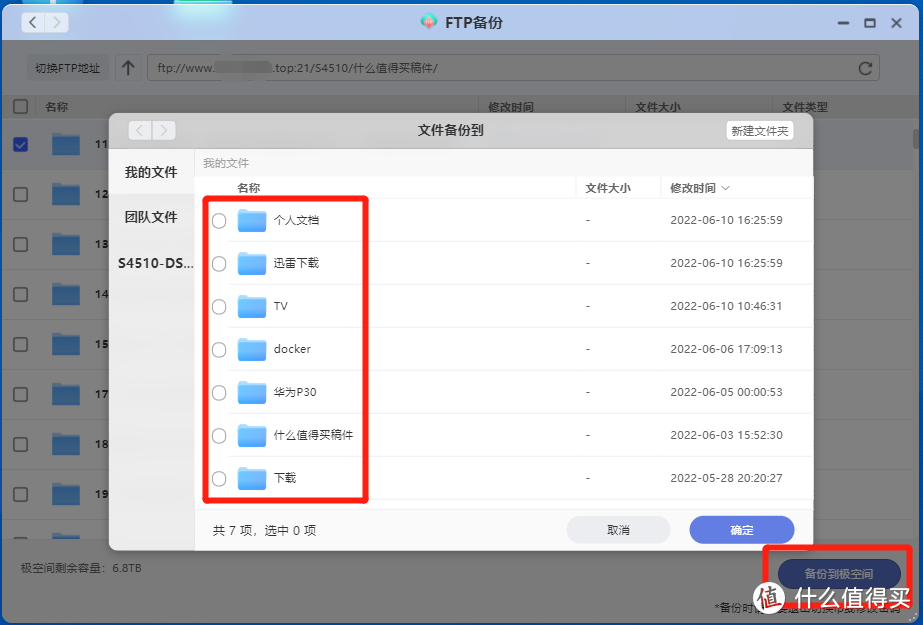Open the 华为P30 folder icon
Screen dimensions: 923x625
click(x=252, y=392)
